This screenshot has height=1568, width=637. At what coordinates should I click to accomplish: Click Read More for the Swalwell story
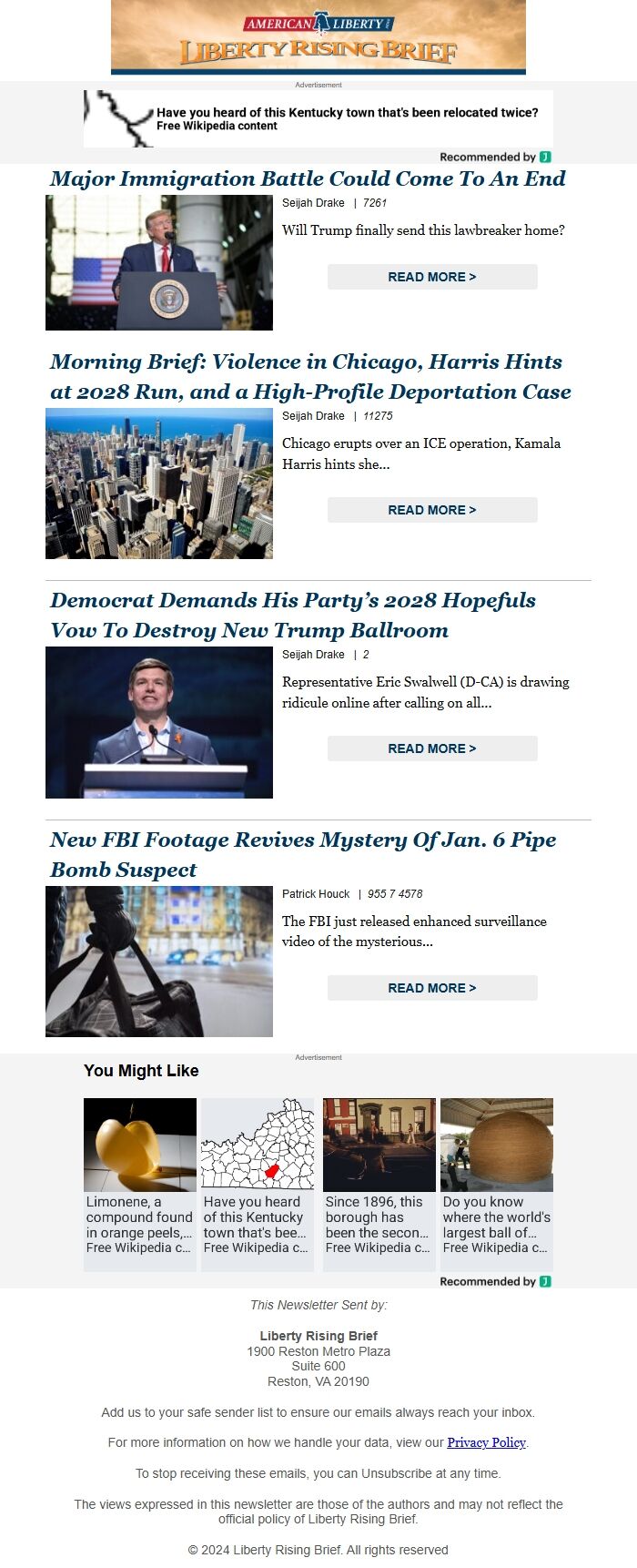[432, 748]
